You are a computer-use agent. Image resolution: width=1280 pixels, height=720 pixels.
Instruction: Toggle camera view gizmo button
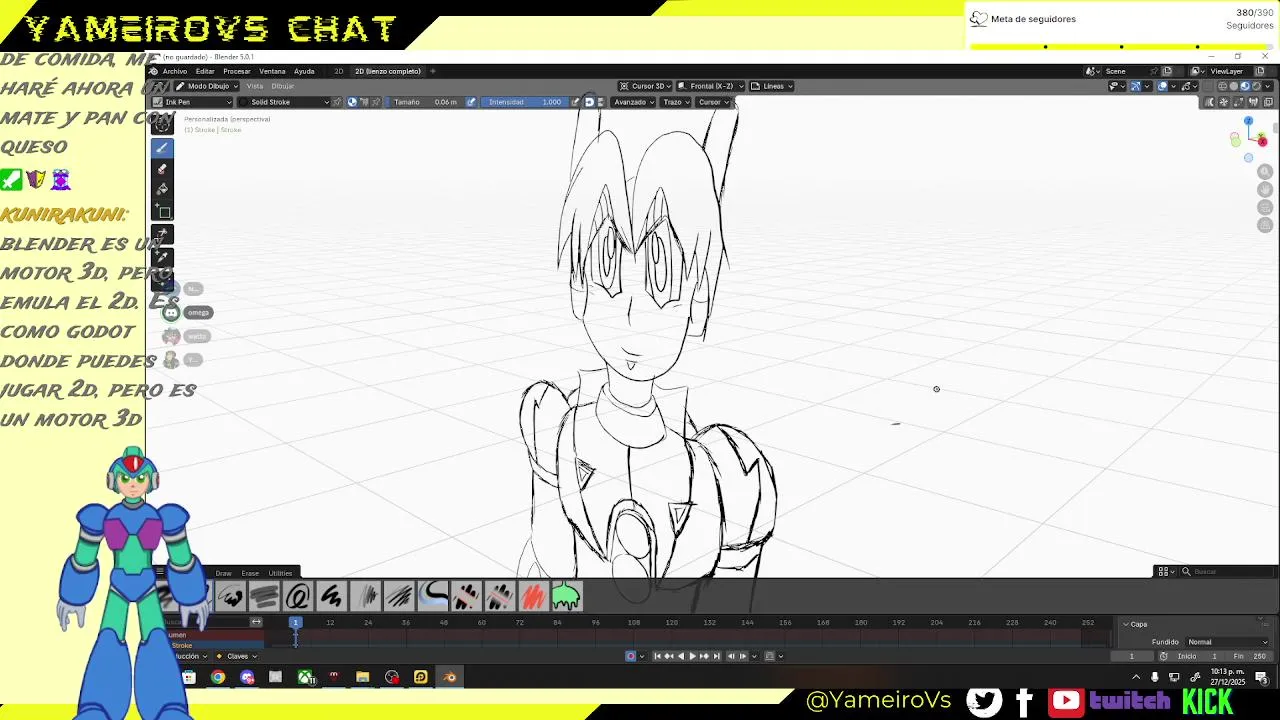pos(1265,208)
